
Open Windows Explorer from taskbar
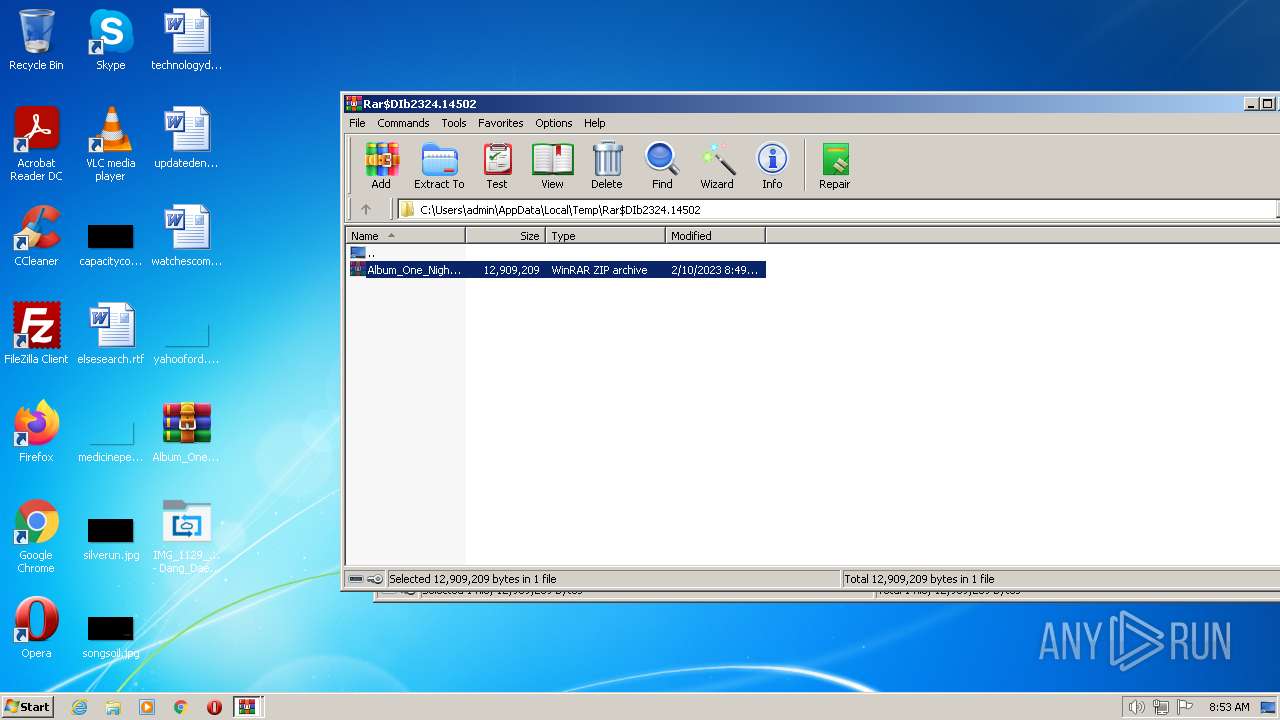pos(113,707)
